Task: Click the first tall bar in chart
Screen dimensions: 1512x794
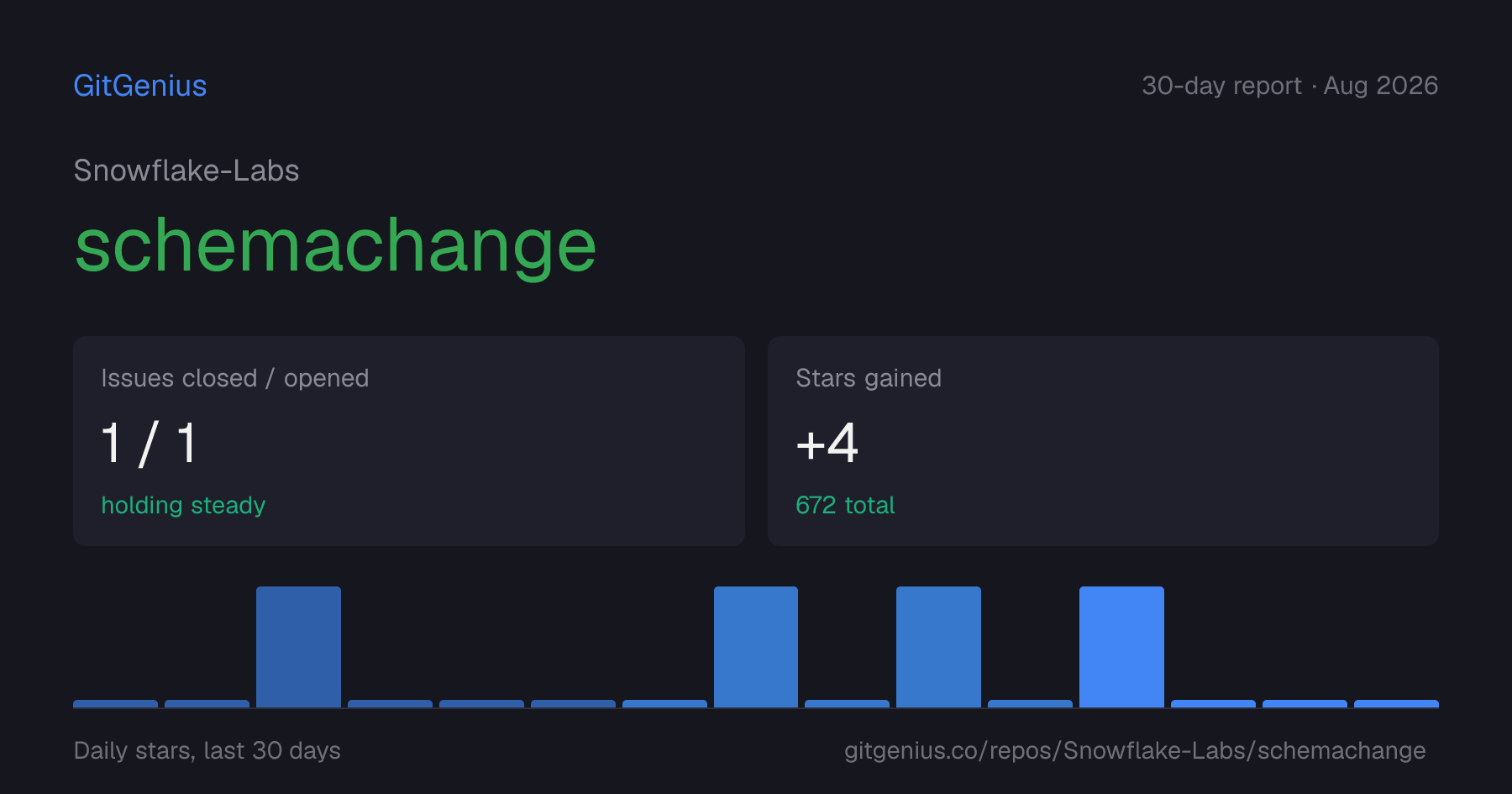Action: coord(298,647)
